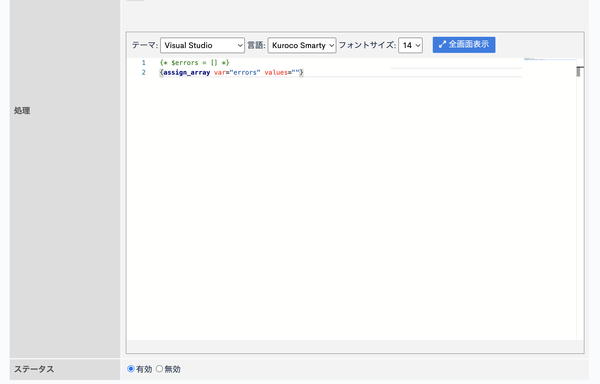Click the assign_array code on line 2
600x384 pixels.
point(187,72)
